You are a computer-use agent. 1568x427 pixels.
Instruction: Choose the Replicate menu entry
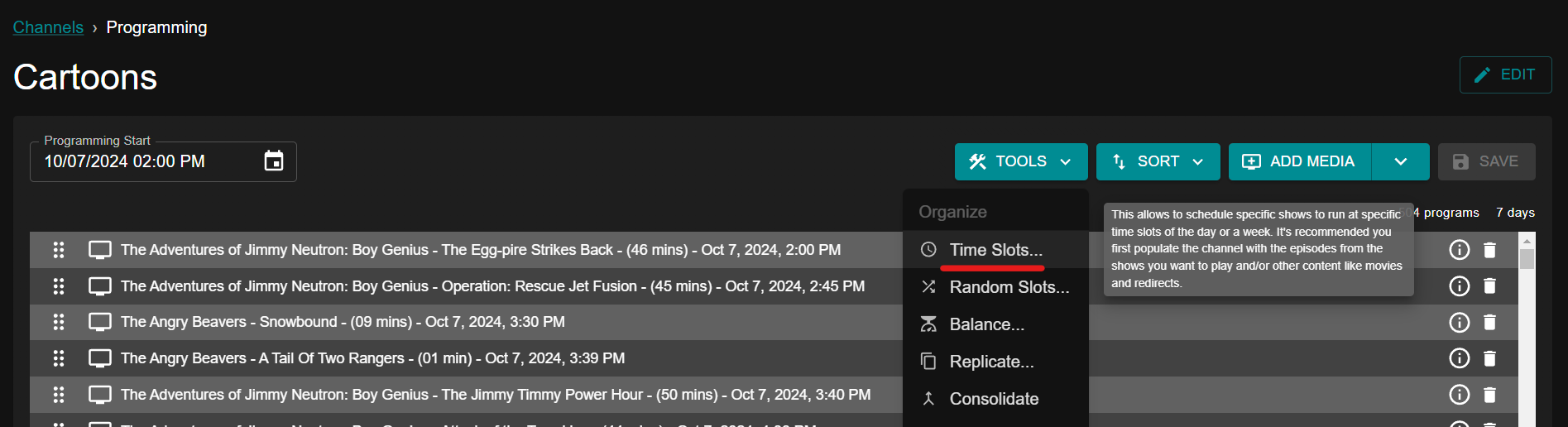(991, 362)
